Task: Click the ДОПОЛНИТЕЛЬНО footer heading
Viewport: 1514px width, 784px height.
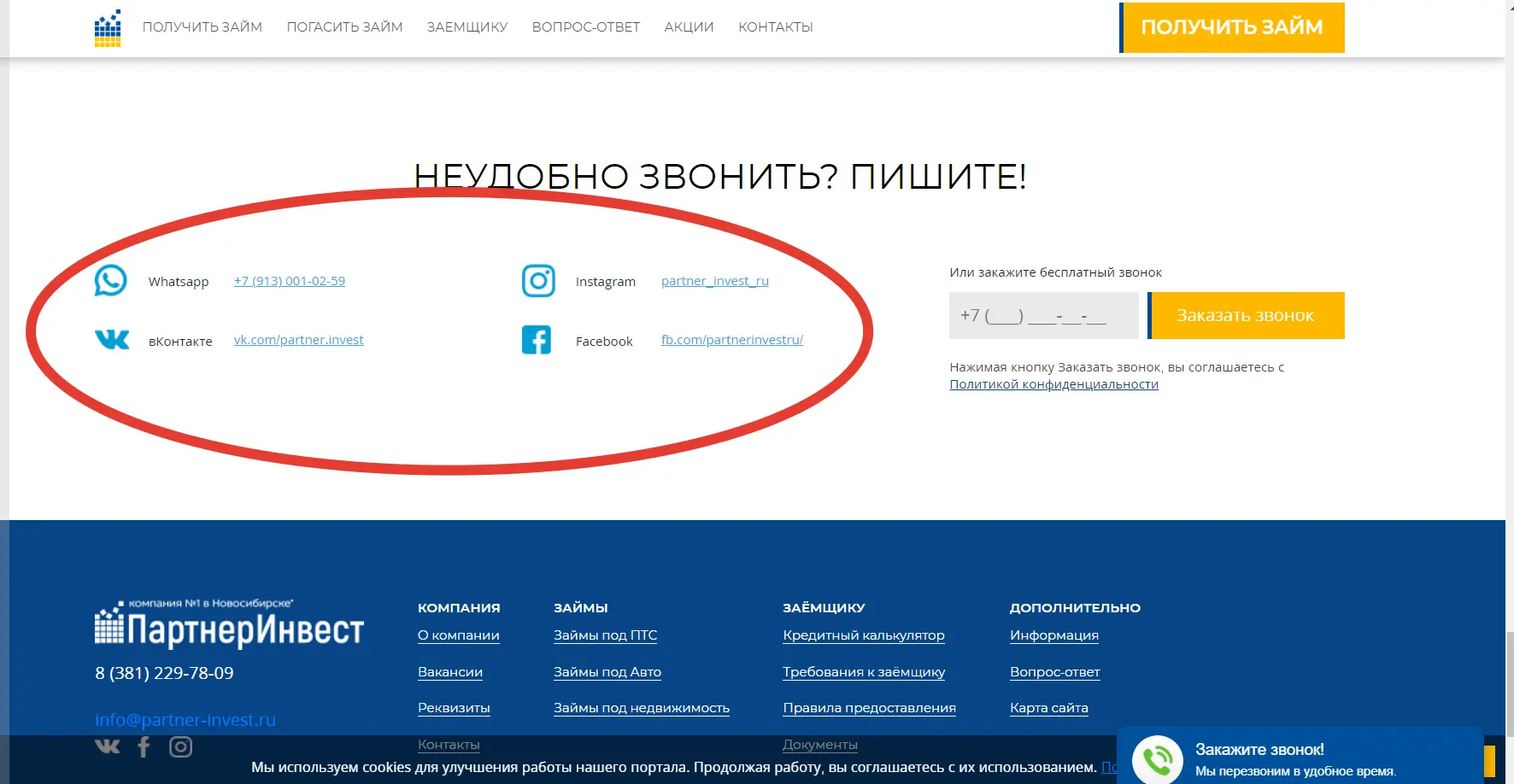Action: [1076, 608]
